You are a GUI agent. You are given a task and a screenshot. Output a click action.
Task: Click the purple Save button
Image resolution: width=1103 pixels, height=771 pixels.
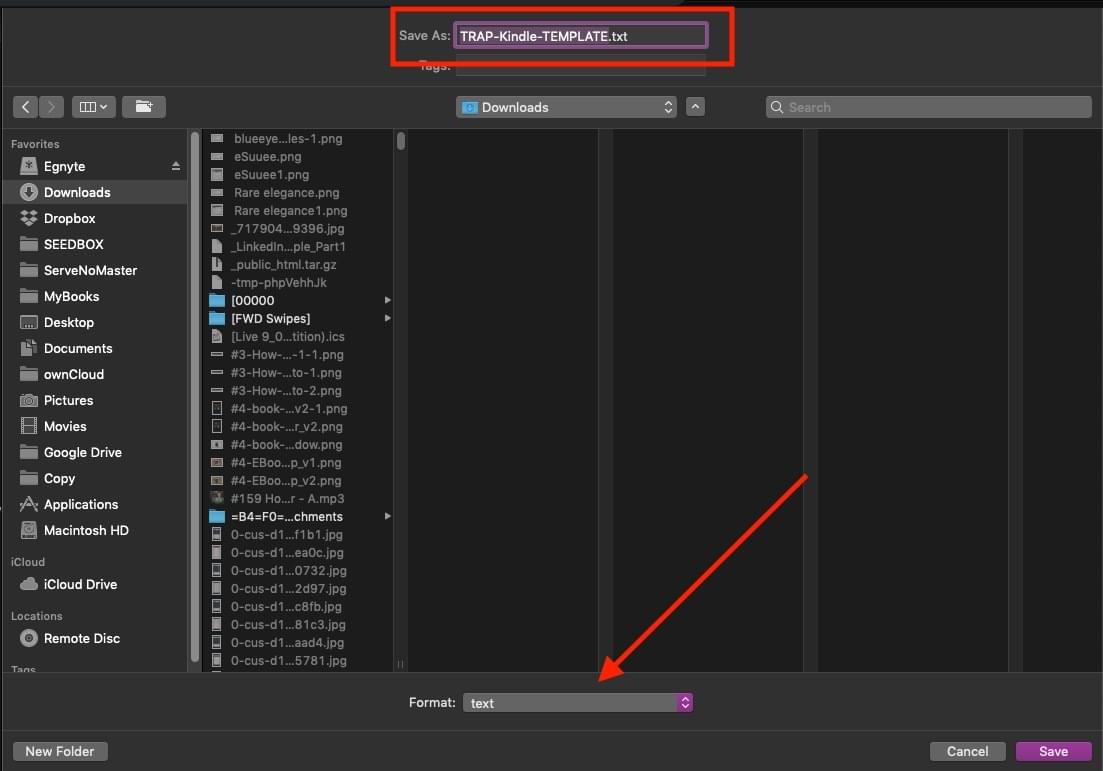click(1053, 751)
